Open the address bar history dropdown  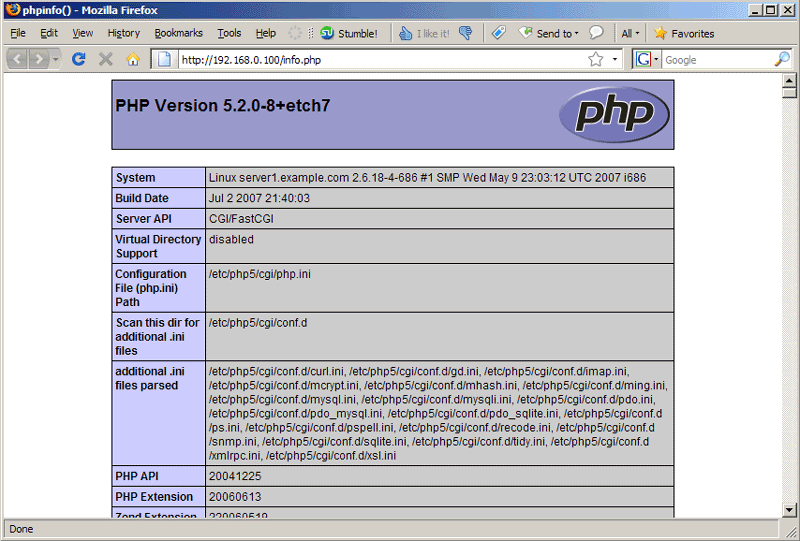tap(615, 60)
